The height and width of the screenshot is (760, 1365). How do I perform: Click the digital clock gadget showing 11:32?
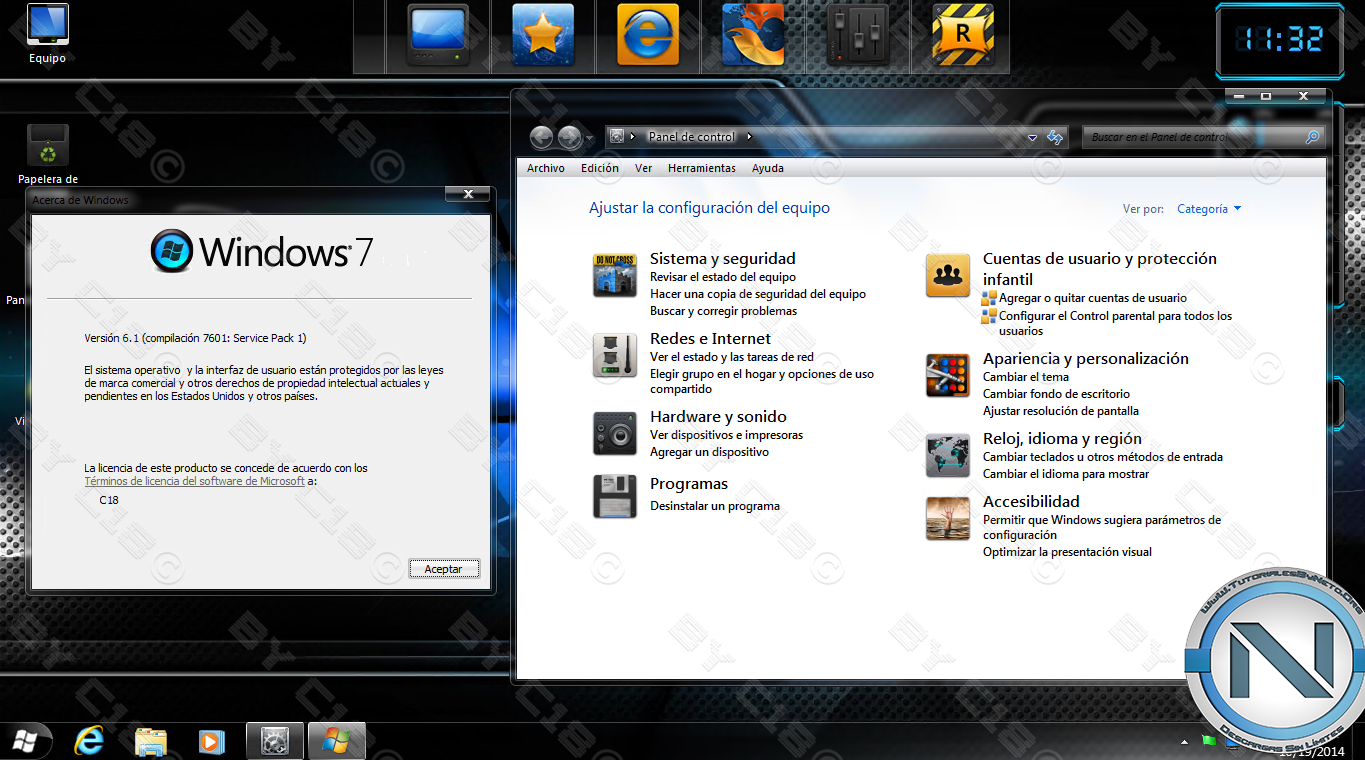tap(1280, 40)
